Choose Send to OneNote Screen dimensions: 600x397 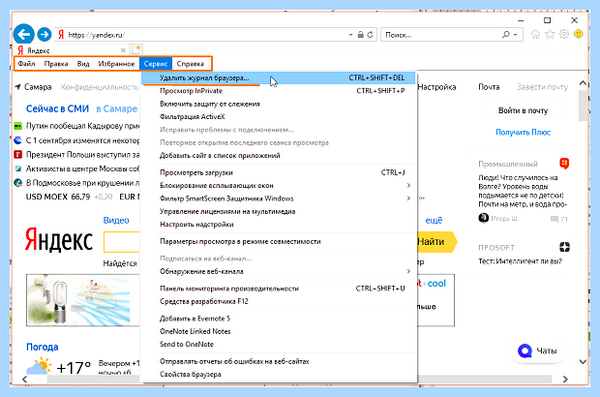coord(278,344)
